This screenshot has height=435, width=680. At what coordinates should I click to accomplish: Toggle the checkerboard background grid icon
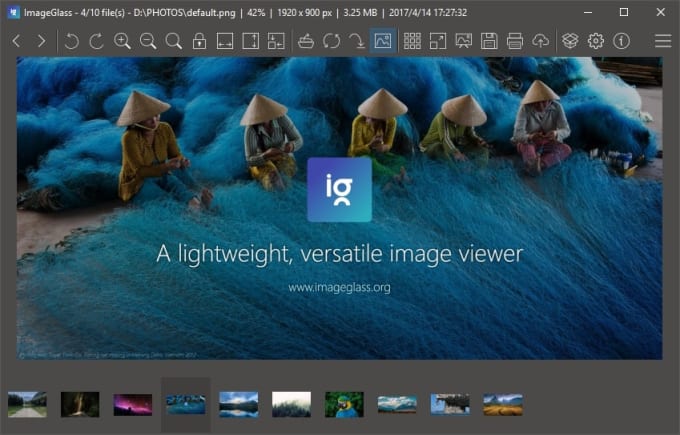click(x=412, y=41)
